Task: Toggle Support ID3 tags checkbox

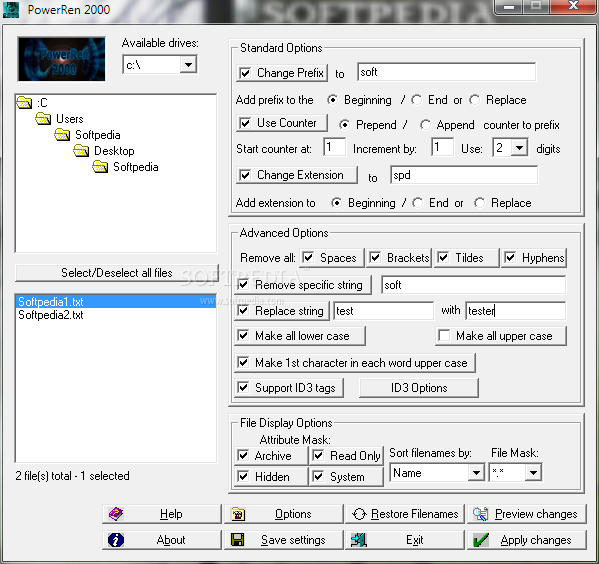Action: click(x=243, y=387)
